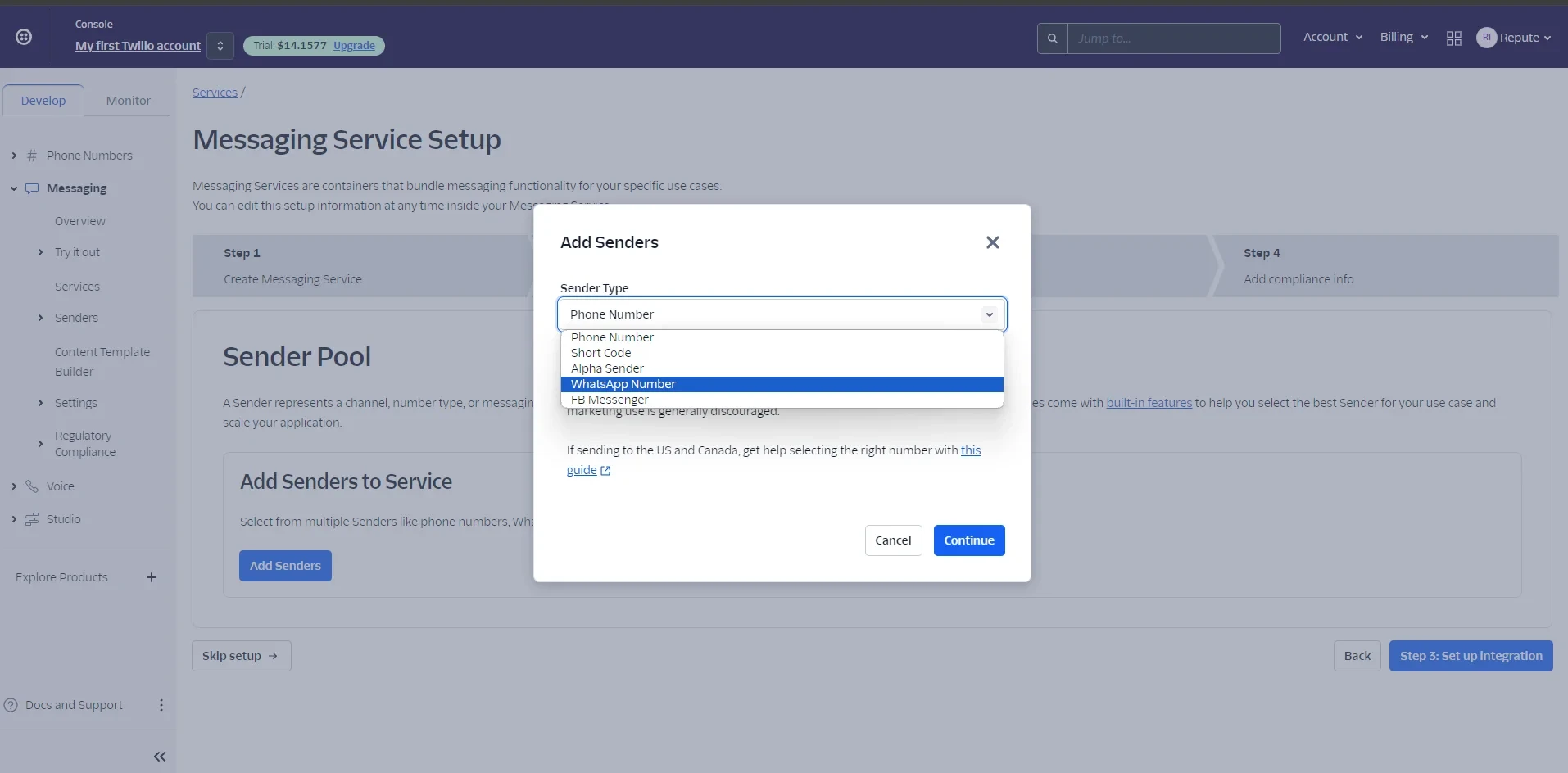Click the Explore Products plus icon

tap(152, 577)
